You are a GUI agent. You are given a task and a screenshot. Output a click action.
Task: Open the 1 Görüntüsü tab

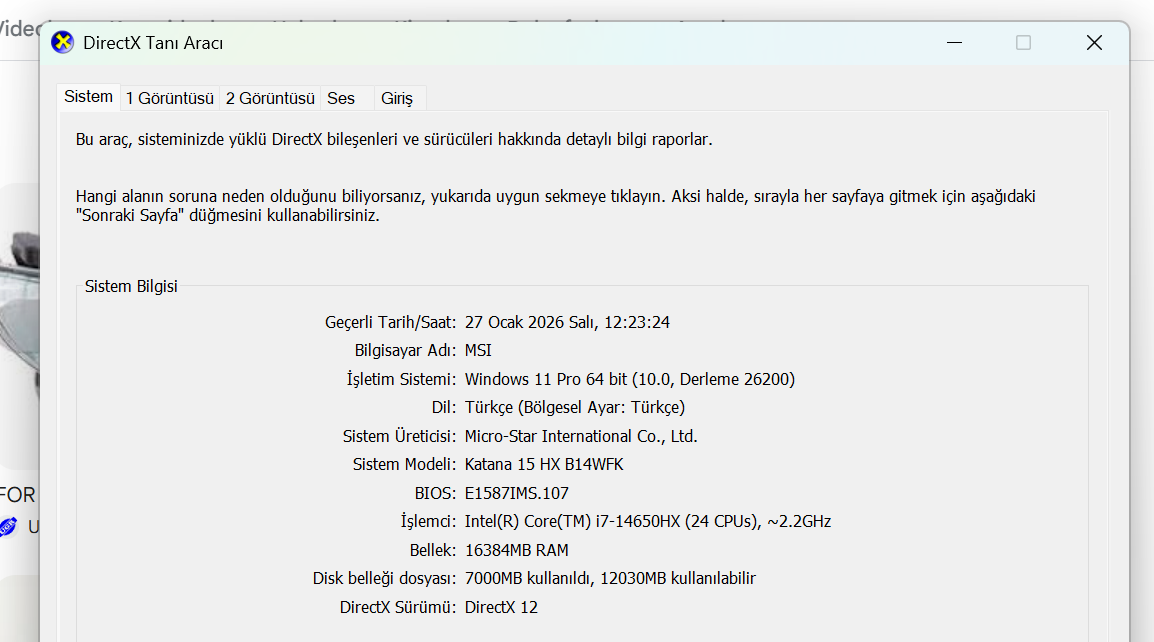click(170, 99)
